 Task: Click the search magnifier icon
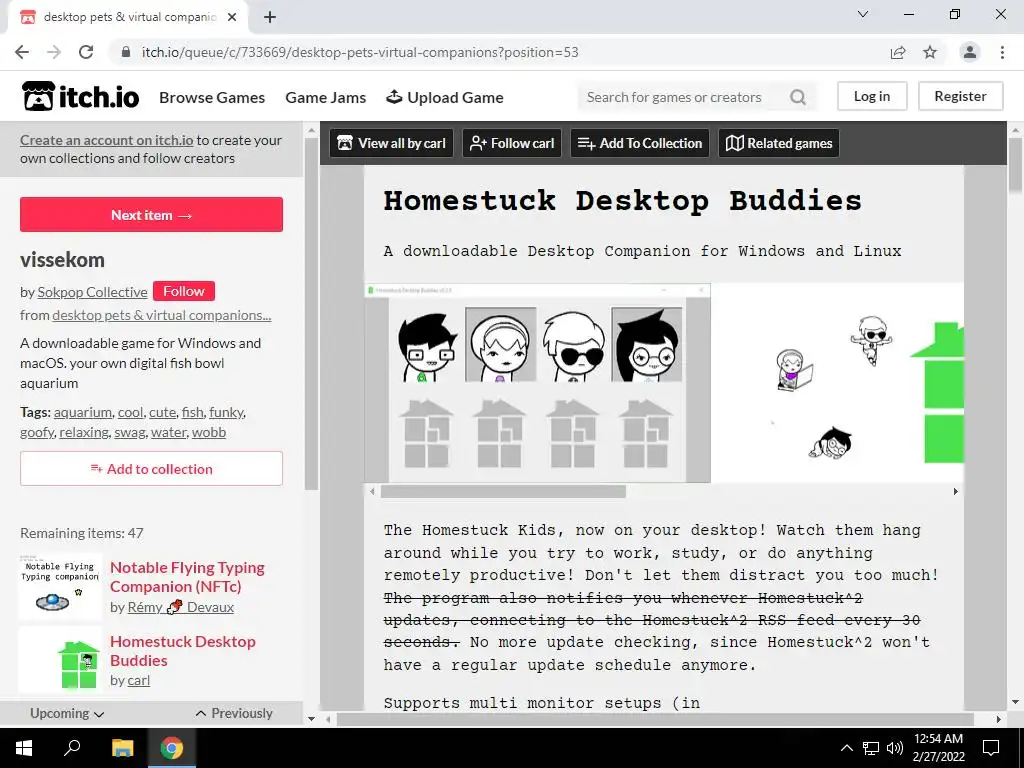coord(797,97)
